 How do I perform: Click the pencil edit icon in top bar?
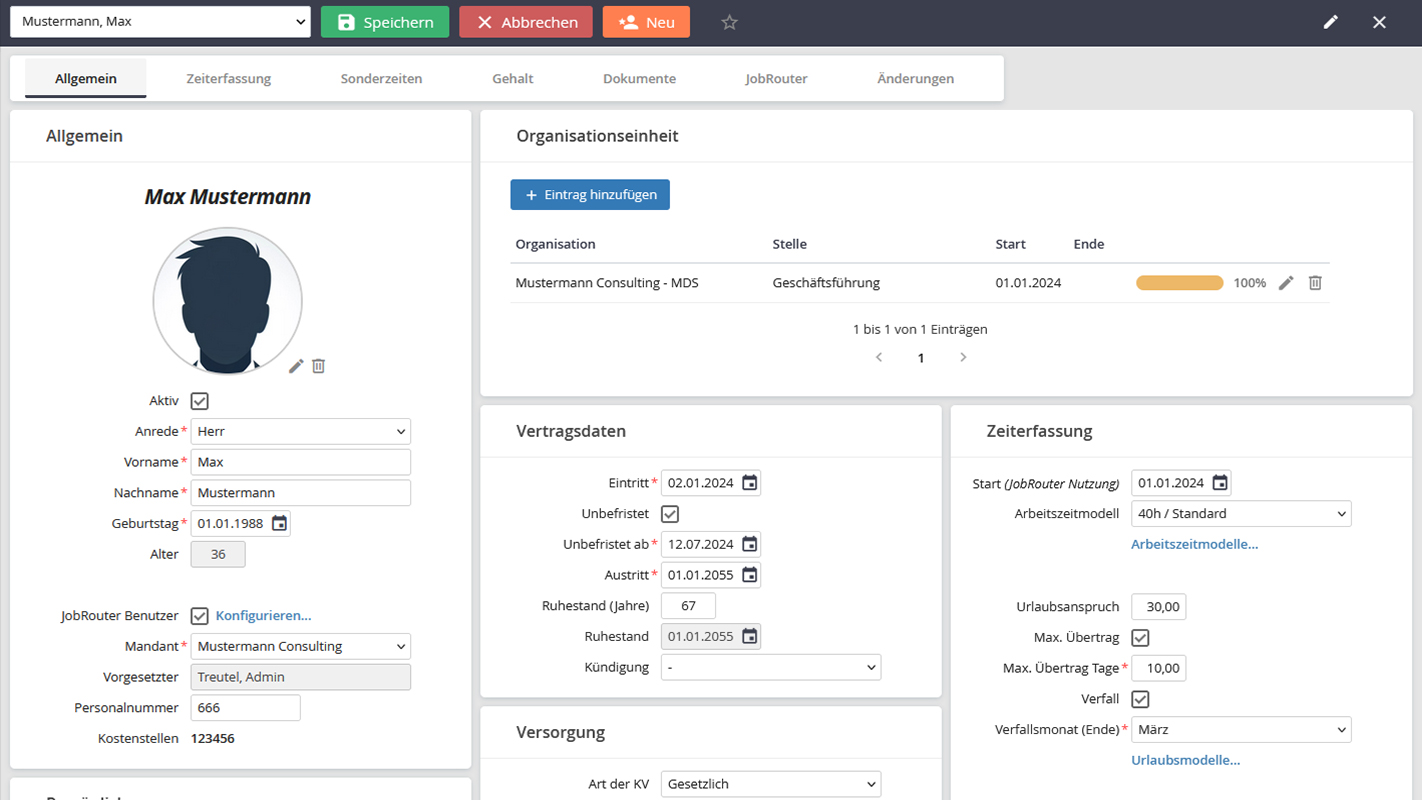(1330, 22)
